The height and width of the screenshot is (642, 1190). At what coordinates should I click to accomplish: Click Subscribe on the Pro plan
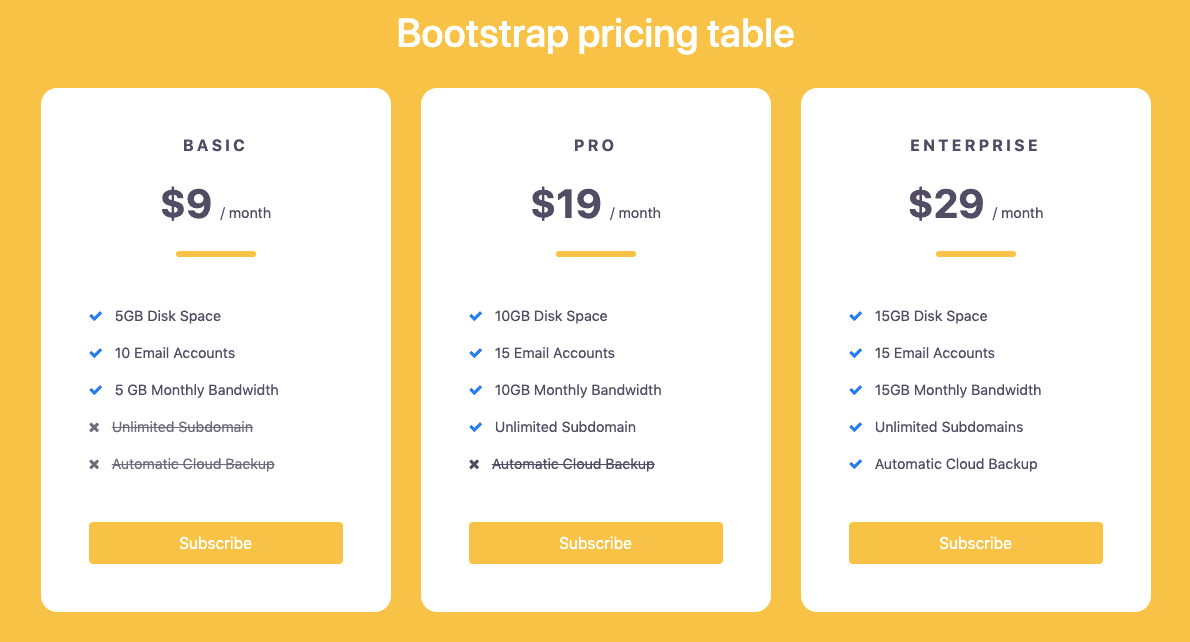[x=595, y=543]
